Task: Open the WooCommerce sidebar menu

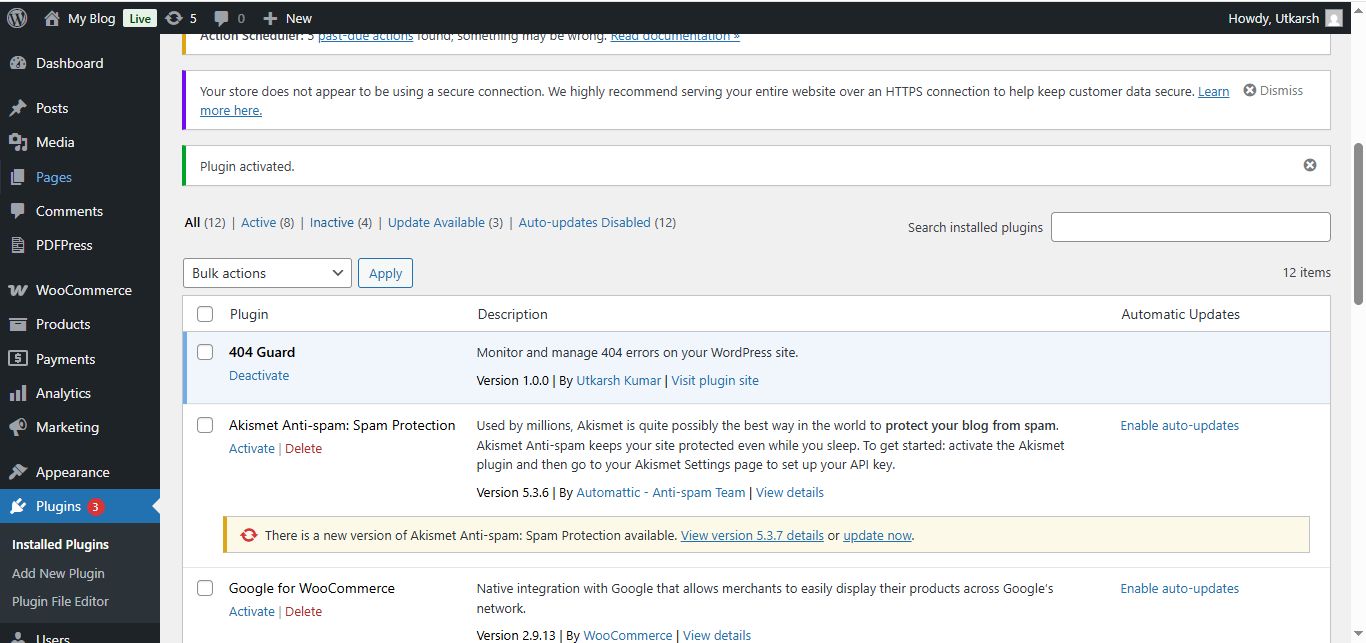Action: (x=83, y=290)
